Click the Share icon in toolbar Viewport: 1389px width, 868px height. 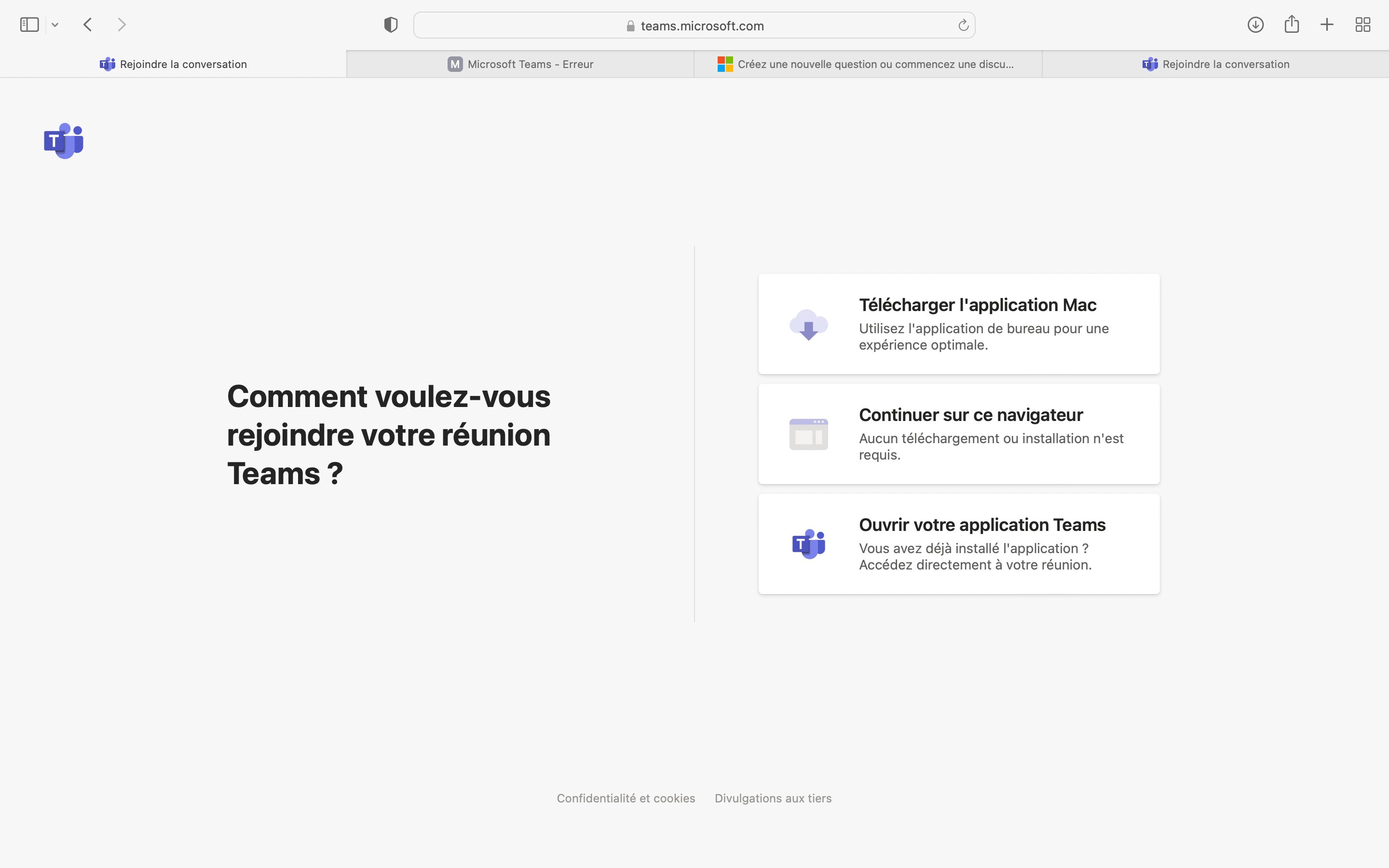point(1292,25)
